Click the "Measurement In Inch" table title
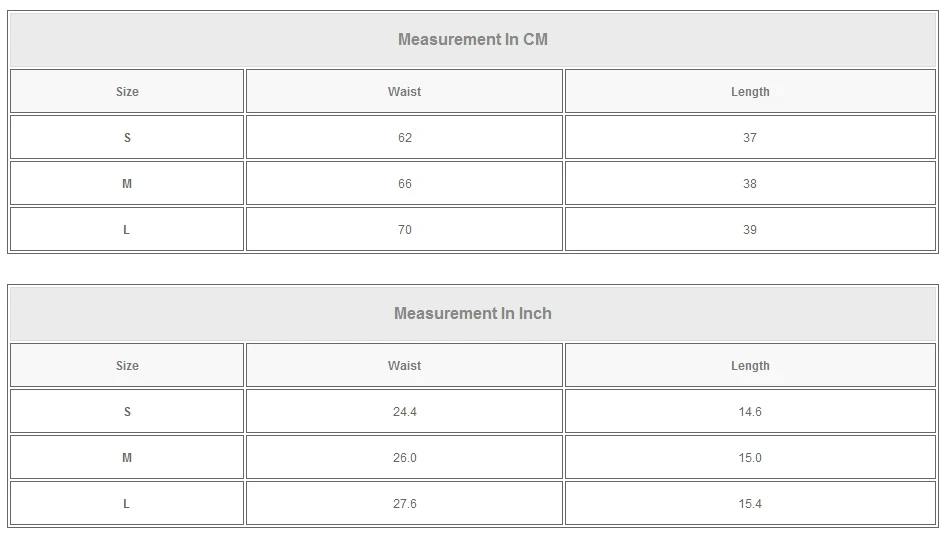Viewport: 945px width, 538px height. [x=473, y=314]
